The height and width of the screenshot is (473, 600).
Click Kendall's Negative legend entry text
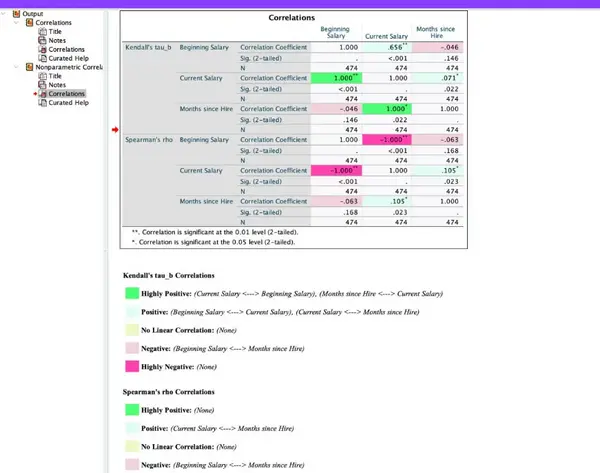click(x=223, y=349)
